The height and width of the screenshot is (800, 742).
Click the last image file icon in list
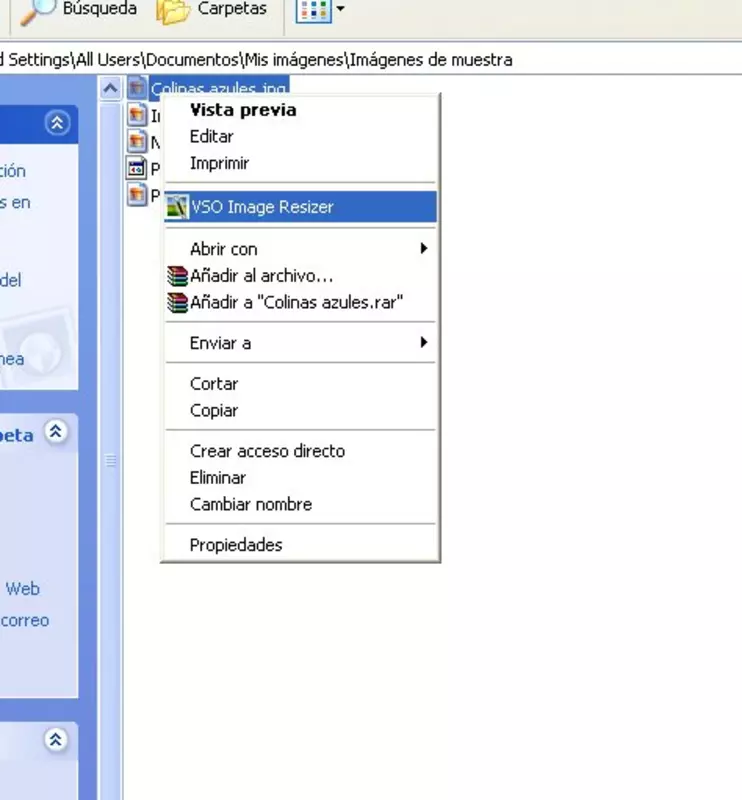[x=137, y=194]
